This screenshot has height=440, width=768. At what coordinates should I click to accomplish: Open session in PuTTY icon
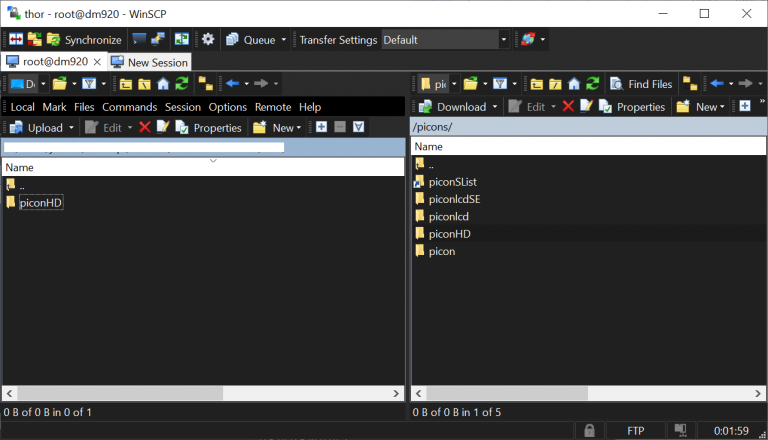158,40
